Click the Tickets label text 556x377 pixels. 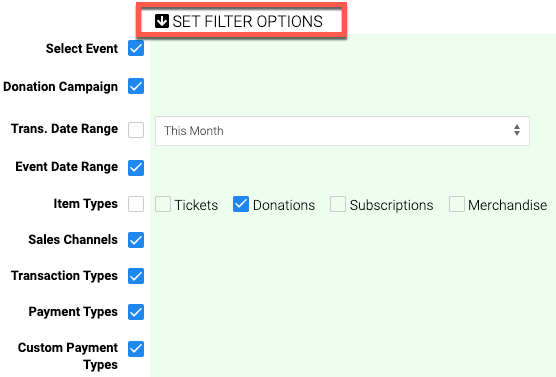(196, 205)
